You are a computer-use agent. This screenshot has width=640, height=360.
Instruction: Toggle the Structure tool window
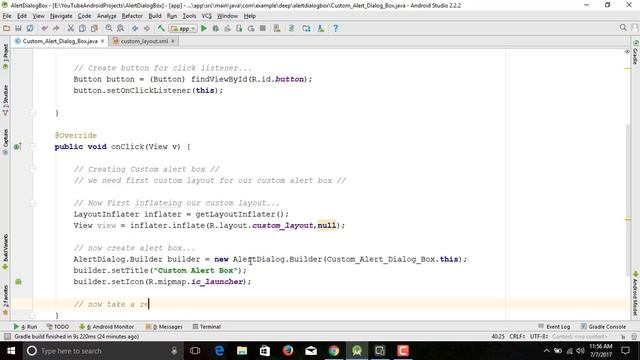[x=5, y=100]
